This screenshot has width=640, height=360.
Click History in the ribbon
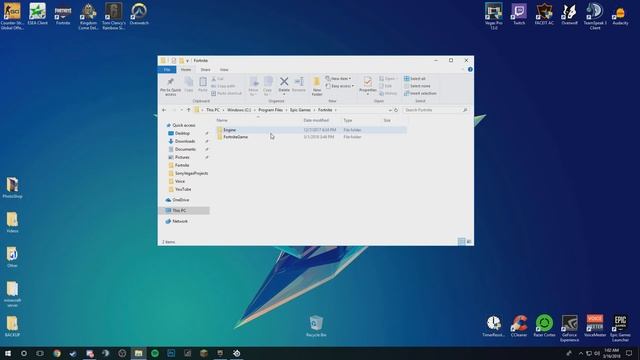click(x=388, y=93)
